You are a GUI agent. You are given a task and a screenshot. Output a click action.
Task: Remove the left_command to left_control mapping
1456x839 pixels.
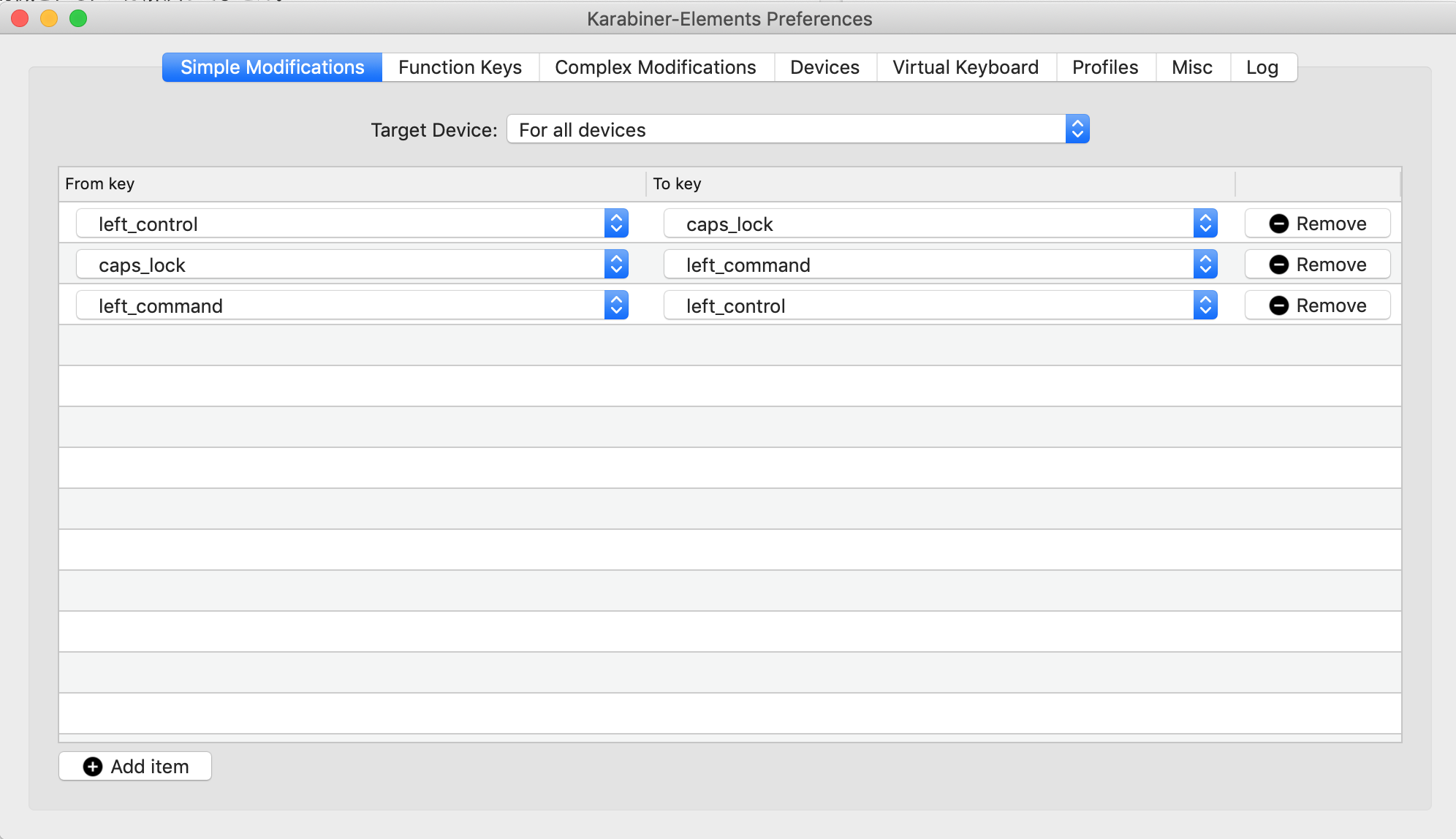click(x=1318, y=305)
